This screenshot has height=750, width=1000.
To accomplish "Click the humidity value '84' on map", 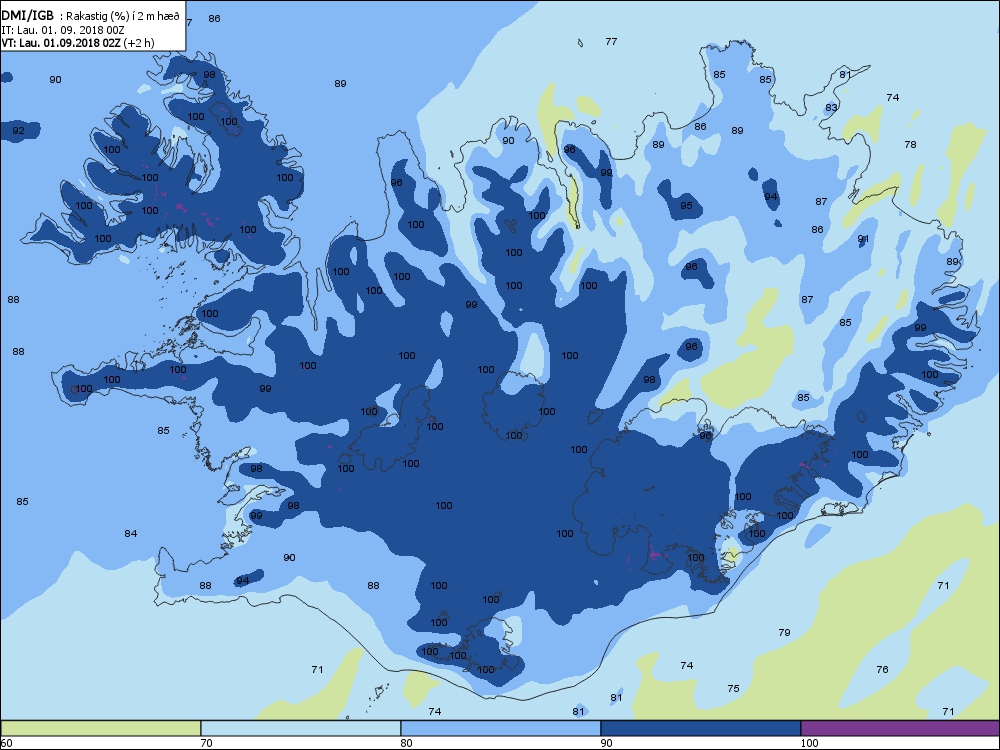I will (x=131, y=534).
